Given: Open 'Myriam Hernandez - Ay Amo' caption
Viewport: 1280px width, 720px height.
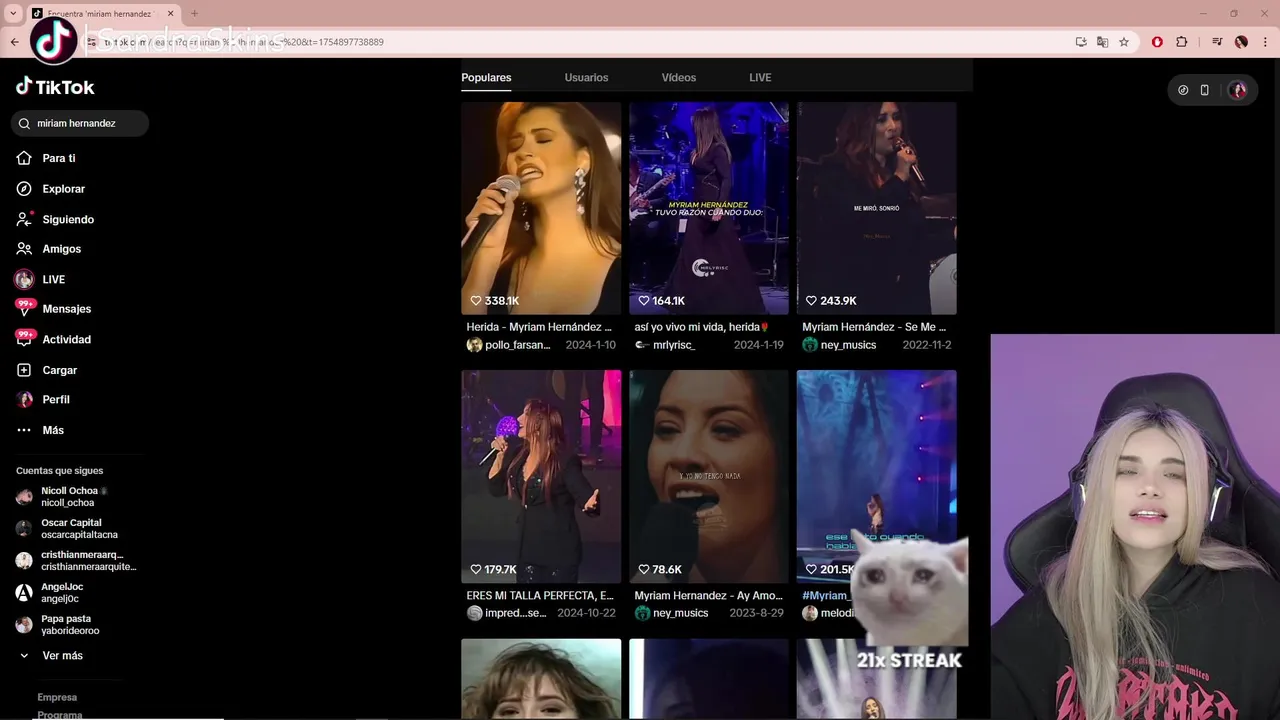Looking at the screenshot, I should point(708,596).
